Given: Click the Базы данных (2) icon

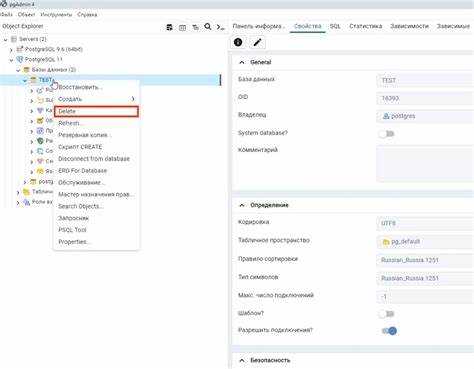Looking at the screenshot, I should 26,70.
